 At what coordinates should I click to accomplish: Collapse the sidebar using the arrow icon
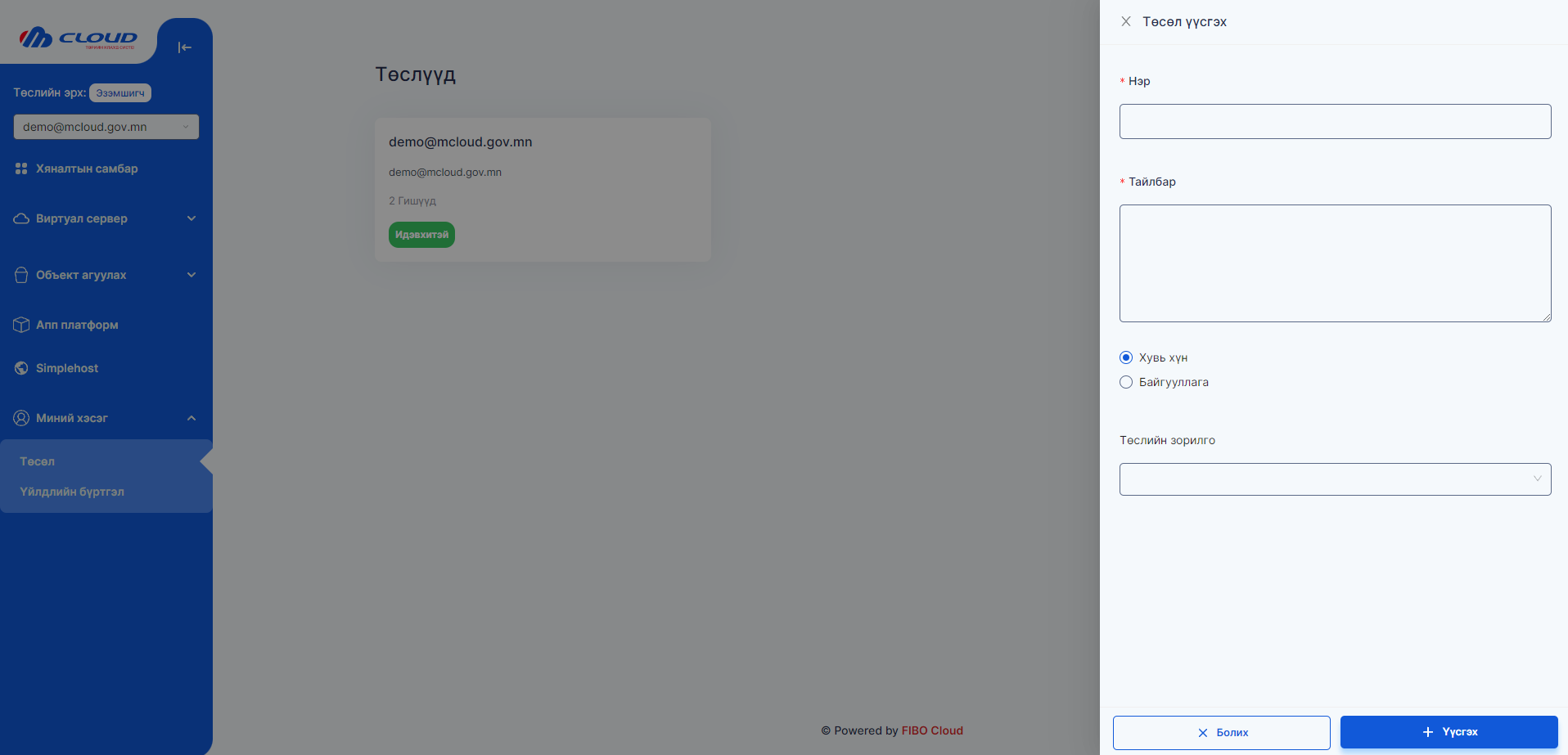pos(184,47)
